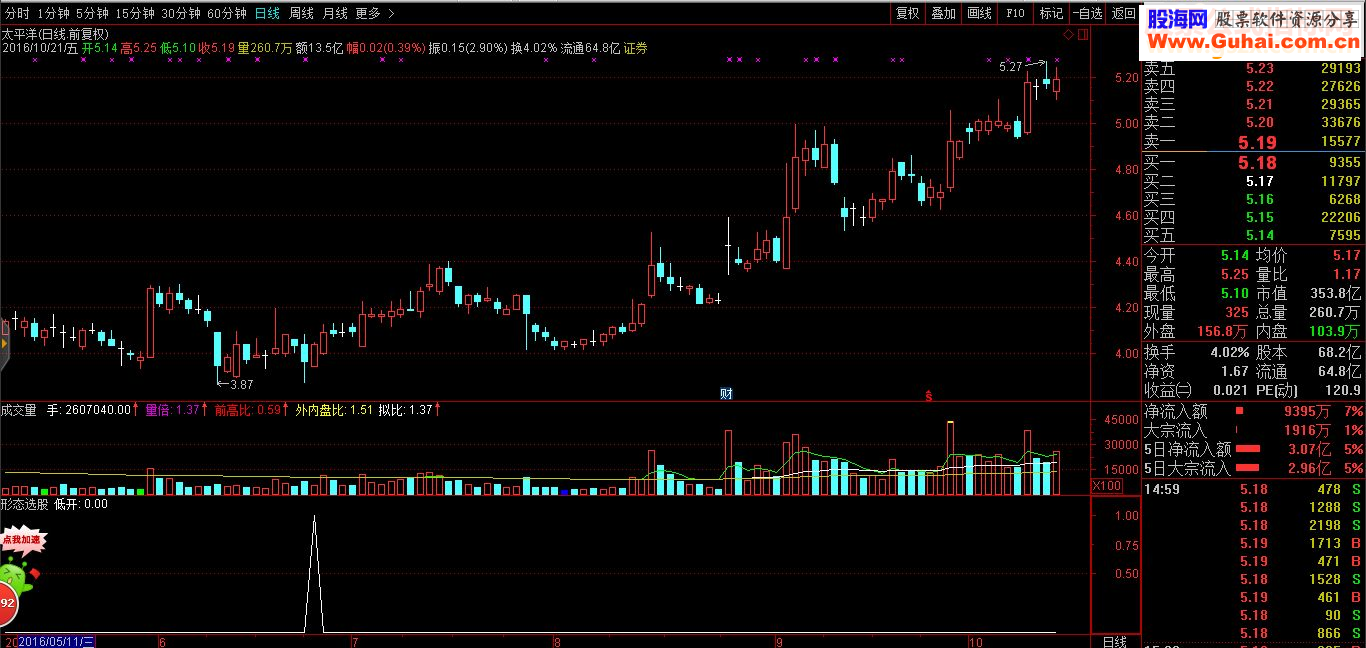Click the 外内盘比: 1.51 indicator value
The image size is (1366, 648).
tap(333, 409)
